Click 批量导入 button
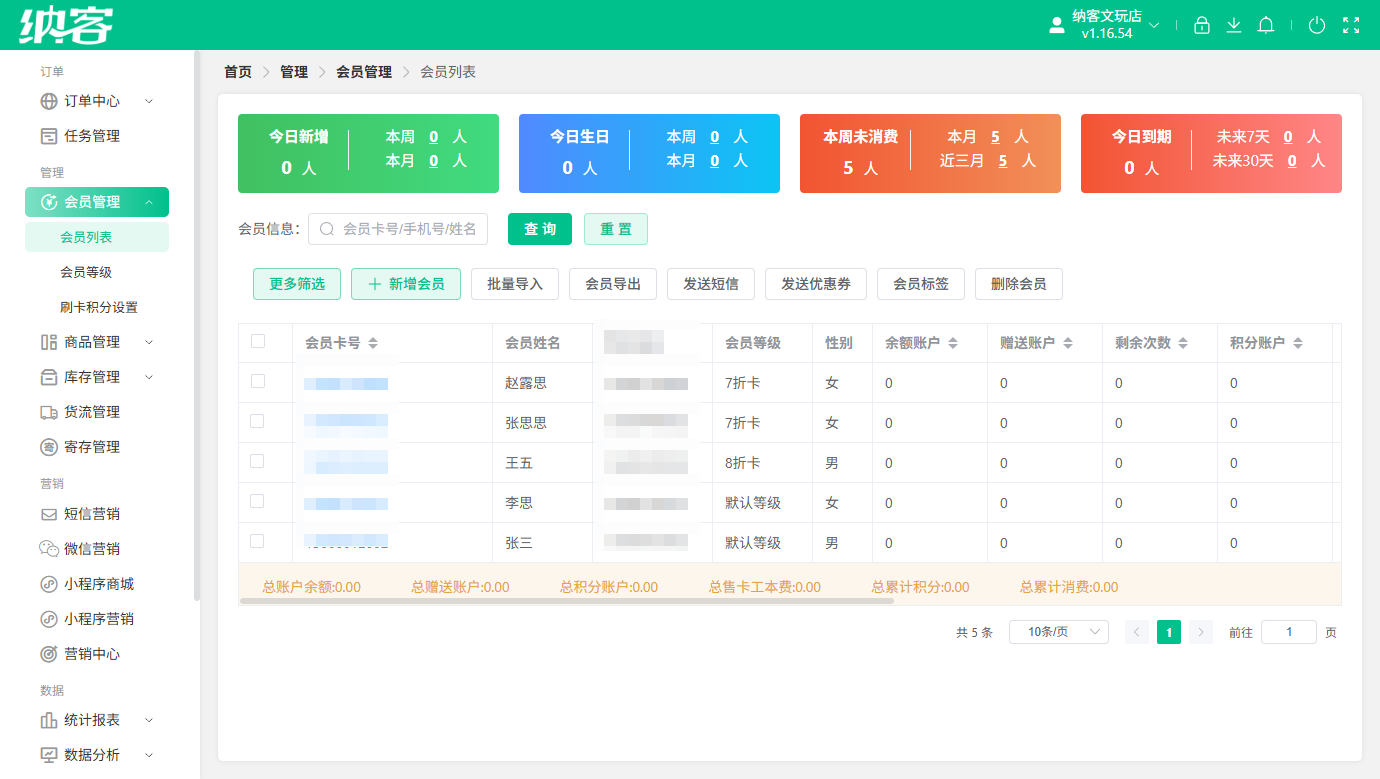Screen dimensions: 1380x779 [515, 284]
